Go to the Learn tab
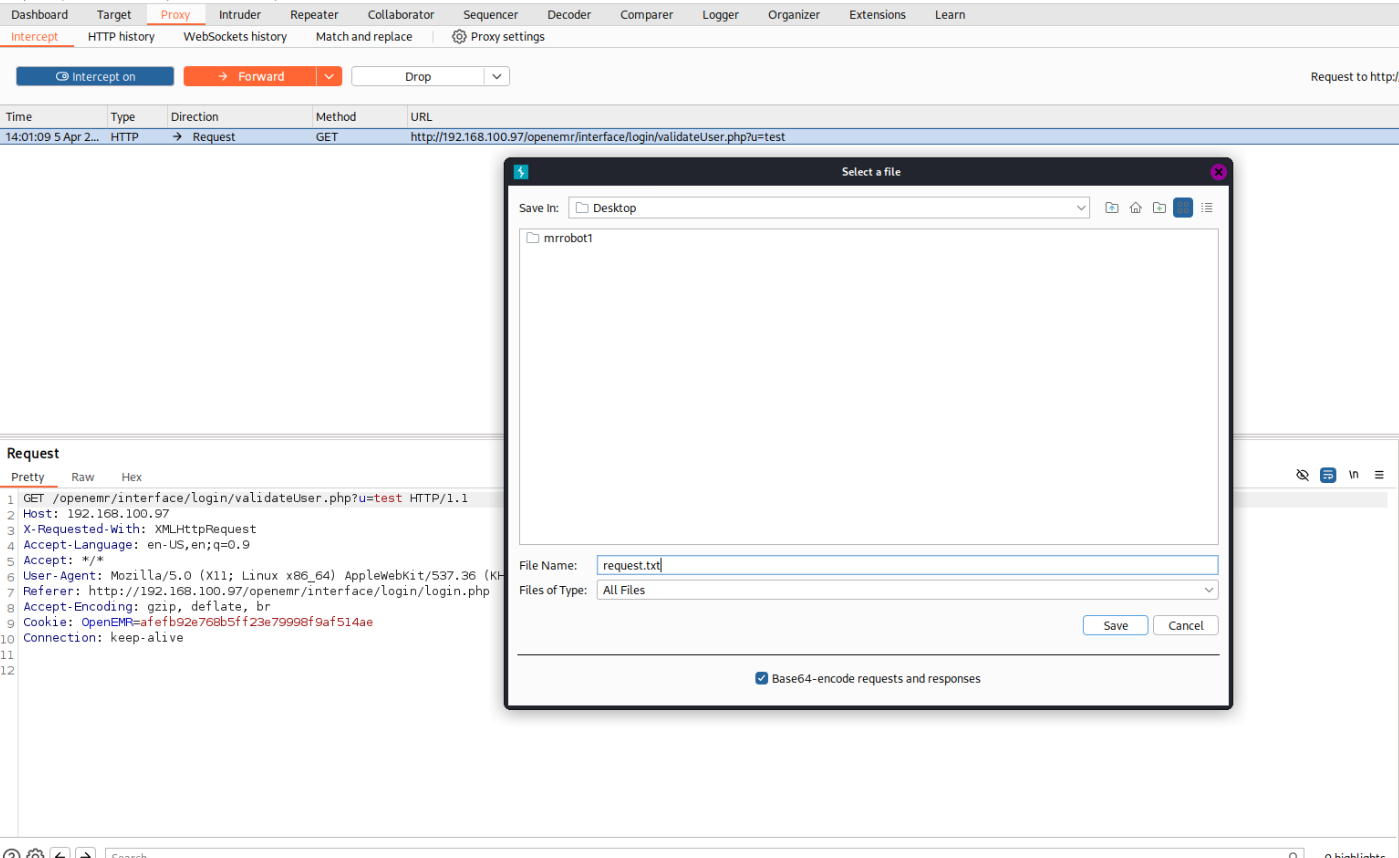The height and width of the screenshot is (858, 1399). tap(950, 15)
